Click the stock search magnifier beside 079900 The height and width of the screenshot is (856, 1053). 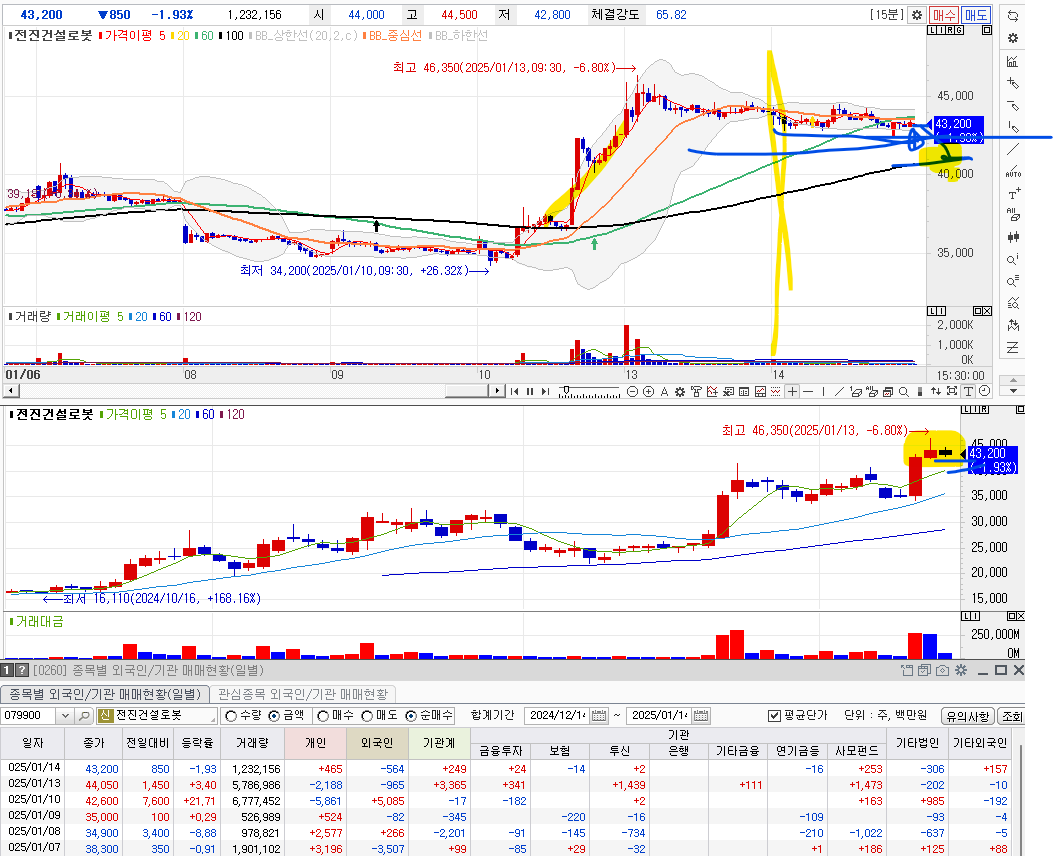pyautogui.click(x=84, y=716)
